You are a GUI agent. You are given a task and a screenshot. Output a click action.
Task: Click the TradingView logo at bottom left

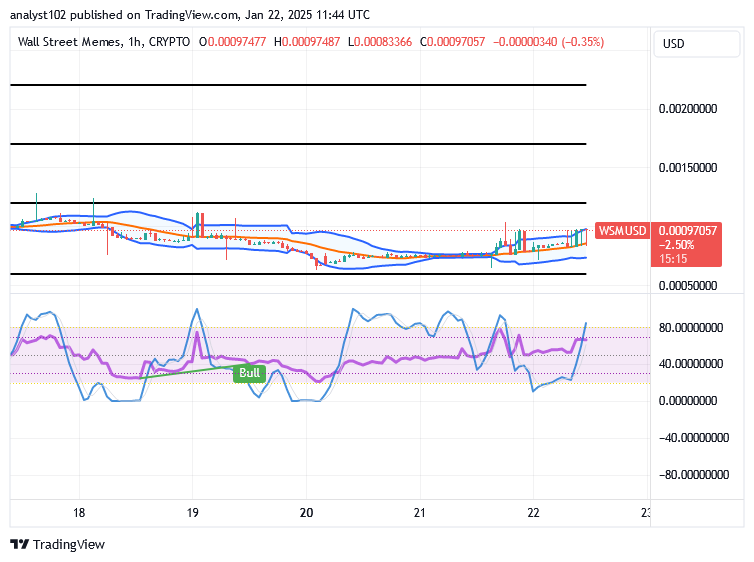[x=57, y=544]
